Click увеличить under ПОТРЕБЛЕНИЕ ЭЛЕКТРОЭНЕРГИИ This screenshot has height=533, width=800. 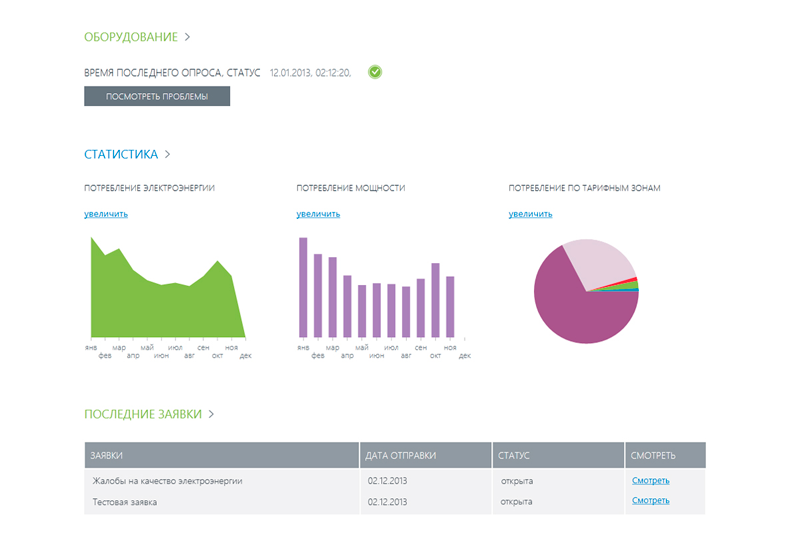pos(106,214)
